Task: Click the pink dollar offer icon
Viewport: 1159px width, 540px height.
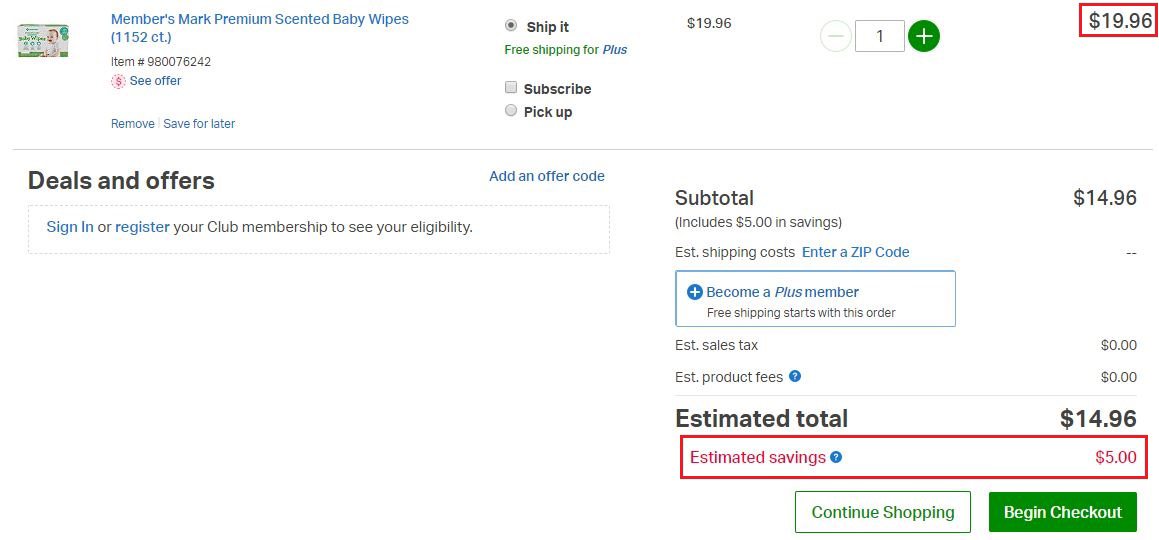Action: tap(118, 81)
